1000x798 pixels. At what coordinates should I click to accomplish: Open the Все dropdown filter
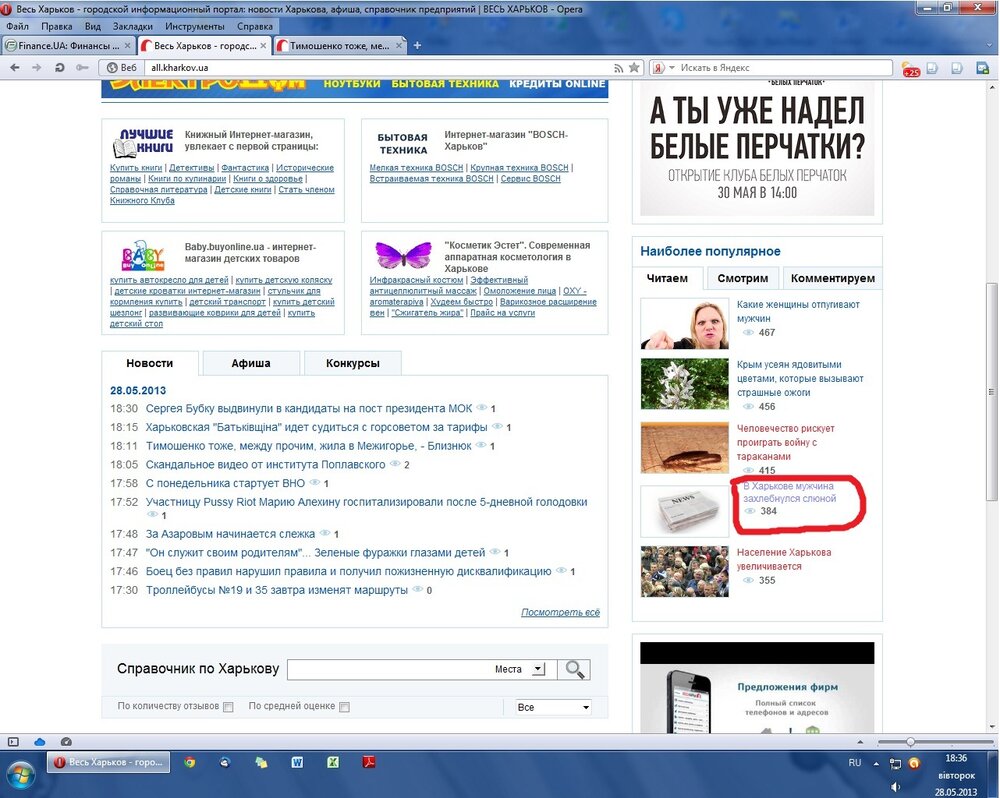point(554,707)
